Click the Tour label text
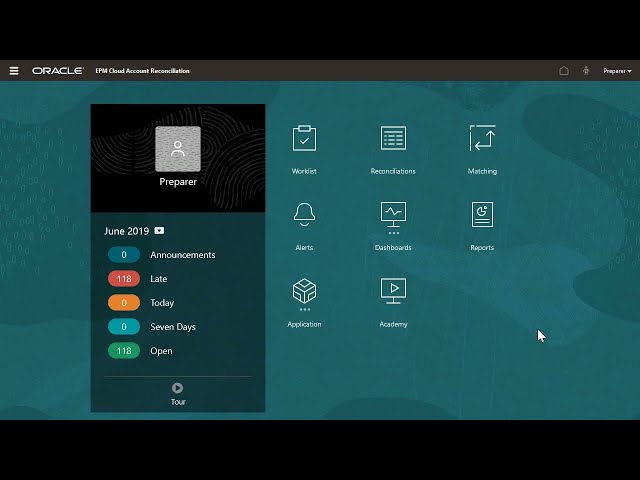Viewport: 640px width, 480px height. coord(178,402)
